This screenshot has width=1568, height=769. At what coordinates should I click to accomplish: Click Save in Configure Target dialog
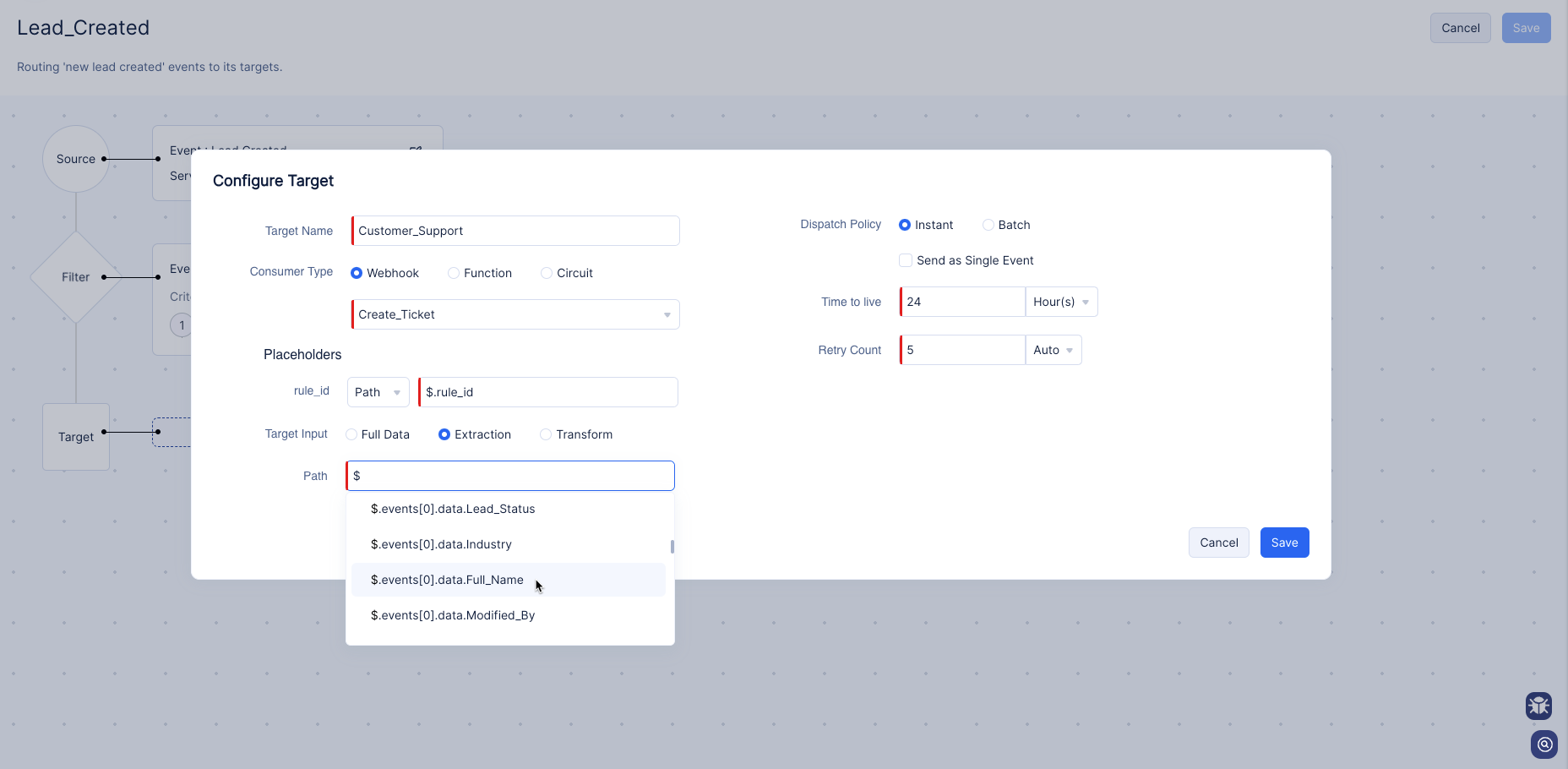tap(1284, 543)
